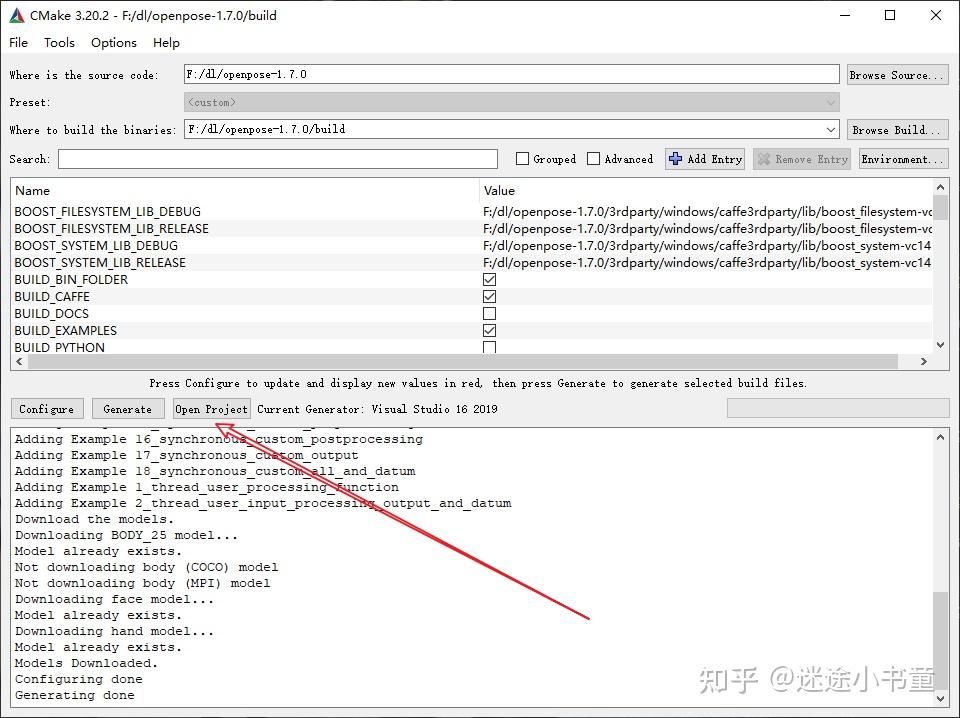Click Open Project to launch Visual Studio
Image resolution: width=960 pixels, height=718 pixels.
coord(211,408)
